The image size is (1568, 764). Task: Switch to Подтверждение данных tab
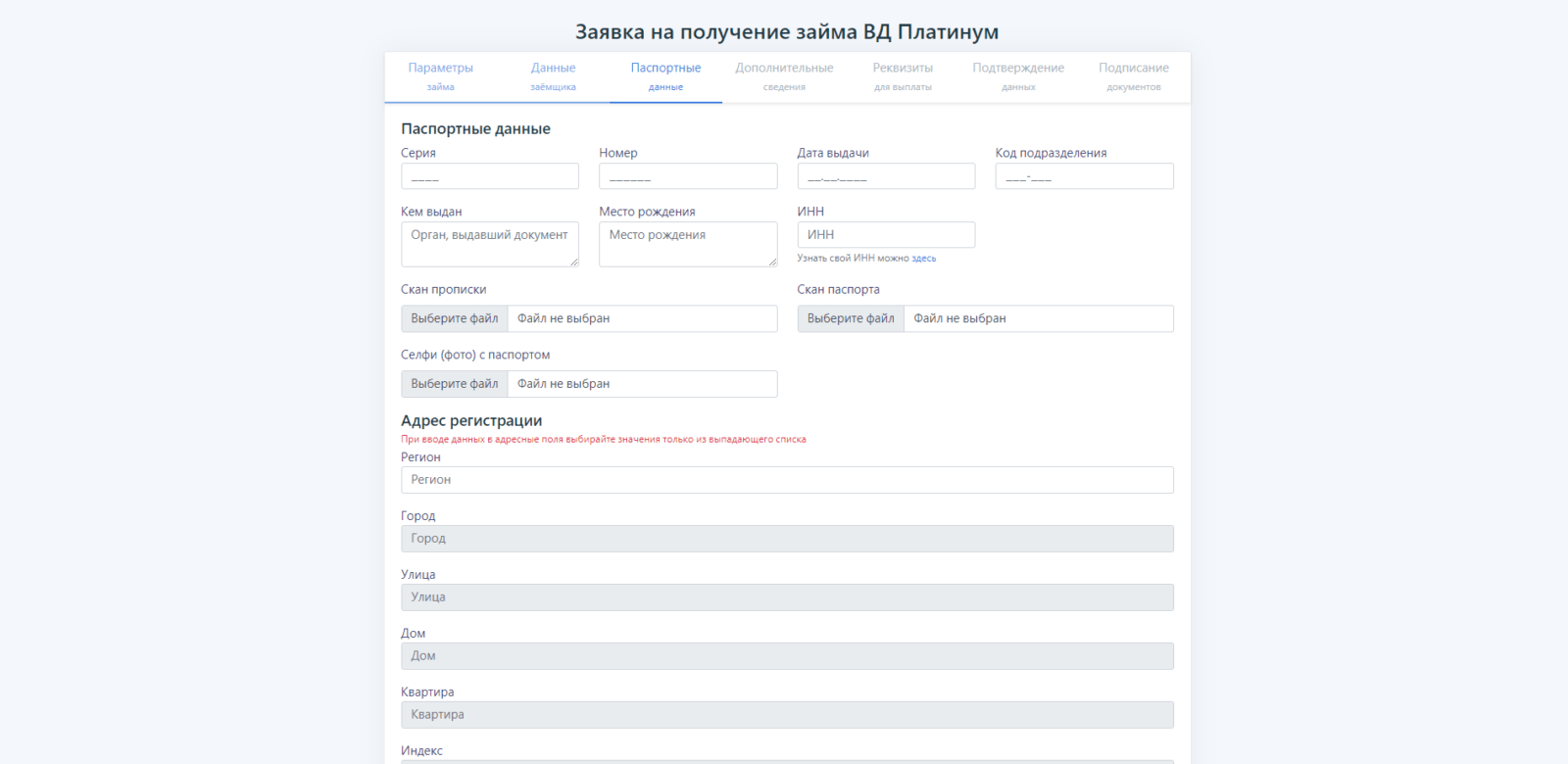1018,76
